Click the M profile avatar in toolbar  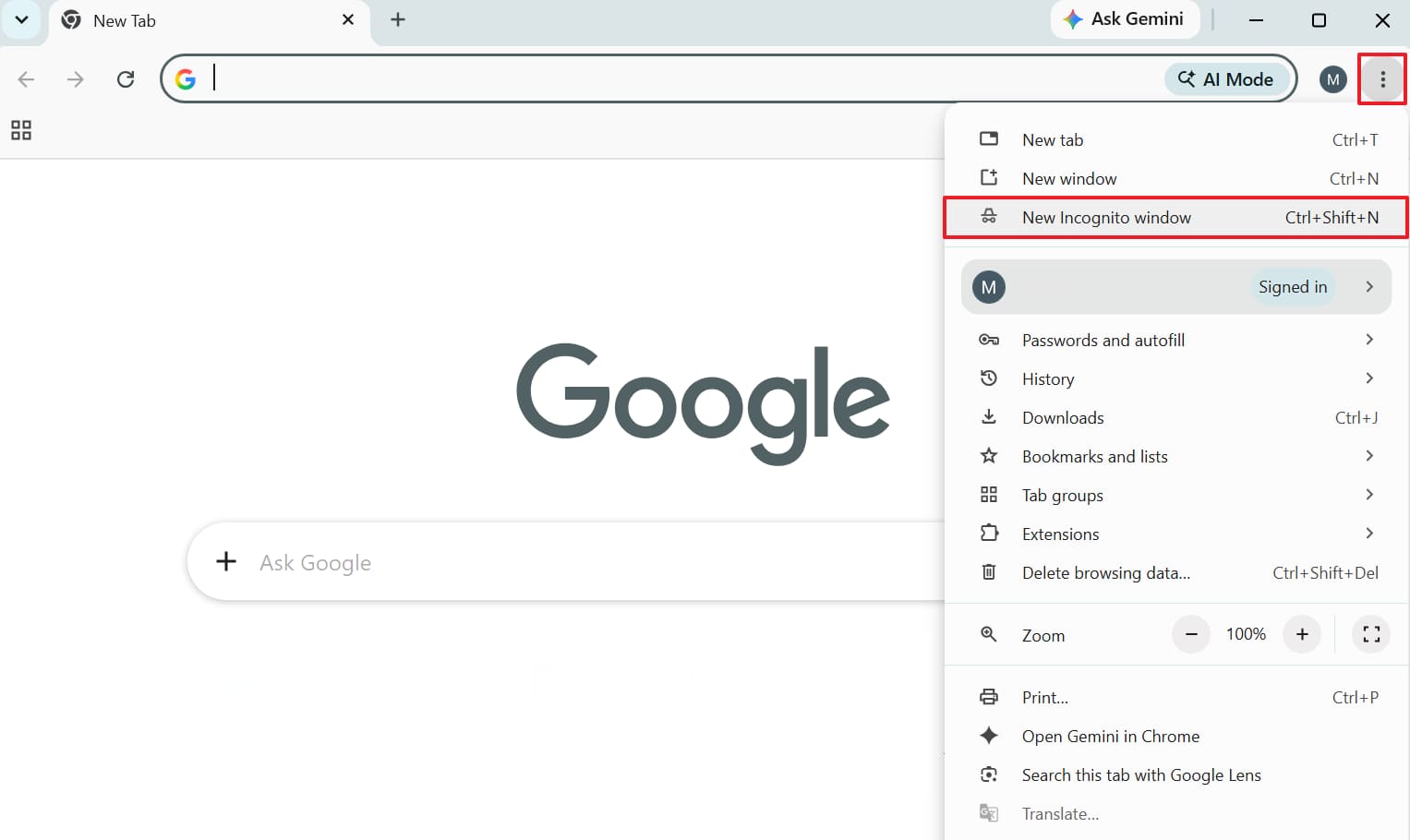click(x=1332, y=79)
